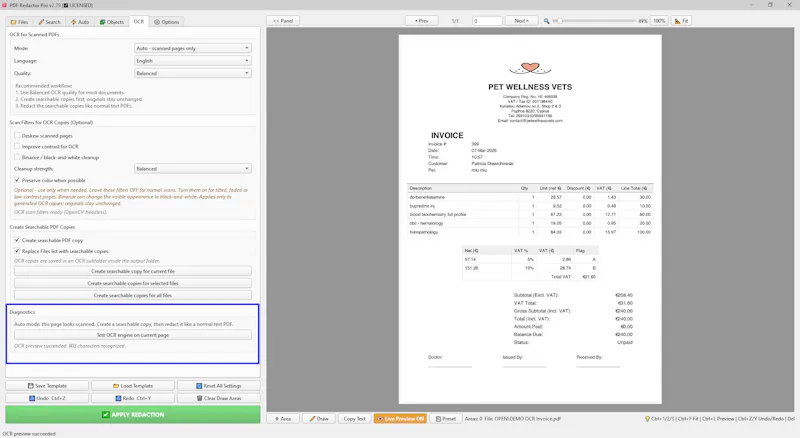
Task: Click the OCR tab
Action: point(139,21)
